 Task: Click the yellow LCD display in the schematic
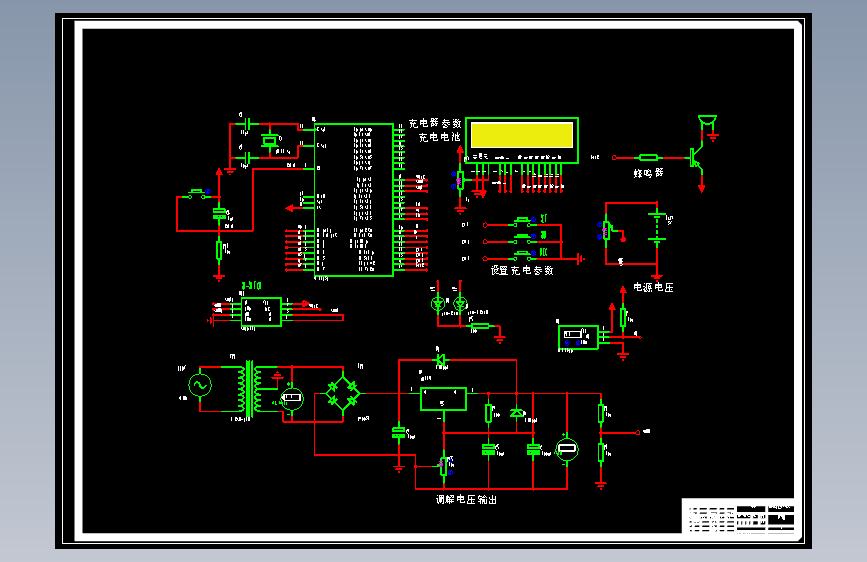(521, 135)
